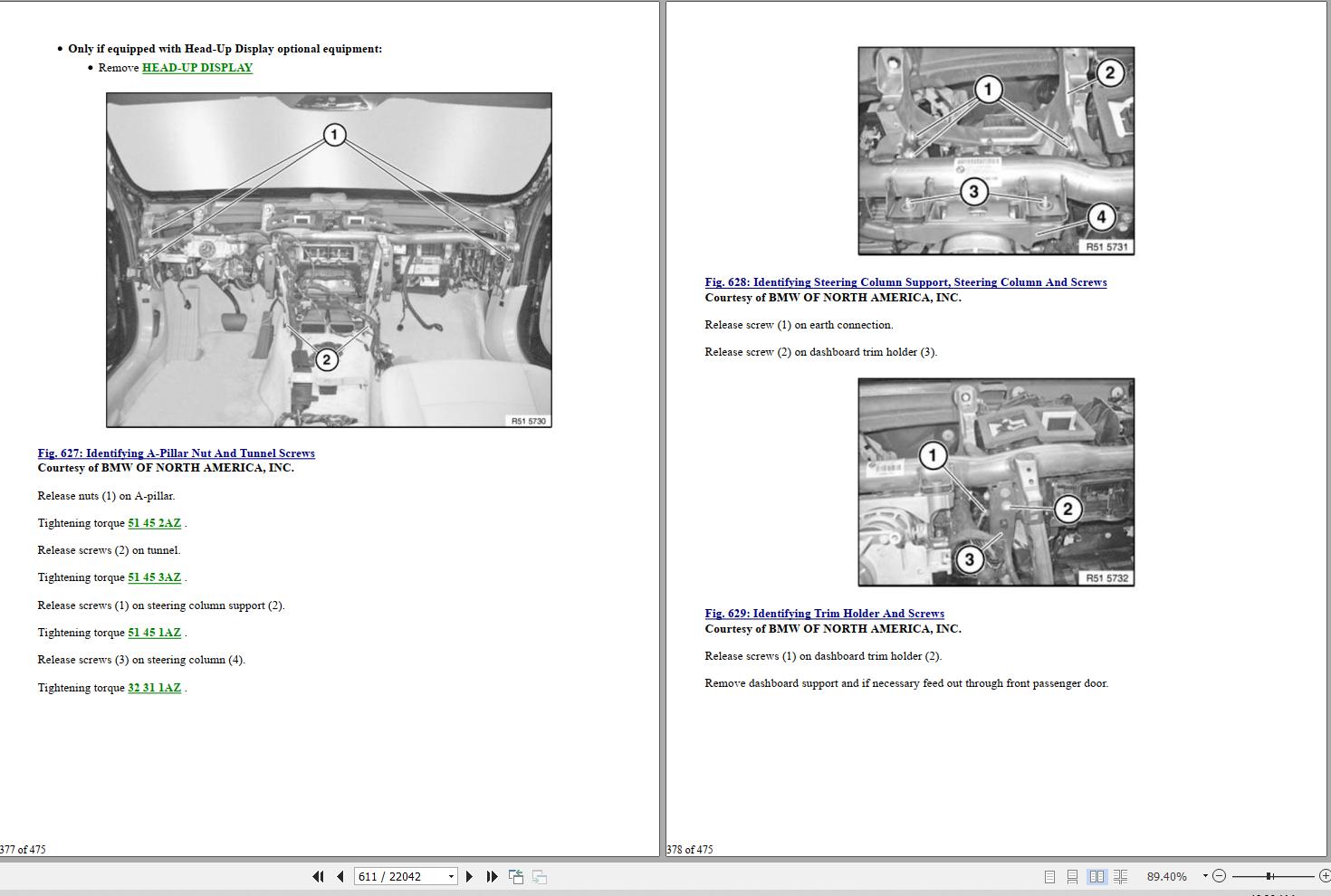Open the zoom level dropdown arrow
This screenshot has height=896, width=1331.
(x=1205, y=876)
